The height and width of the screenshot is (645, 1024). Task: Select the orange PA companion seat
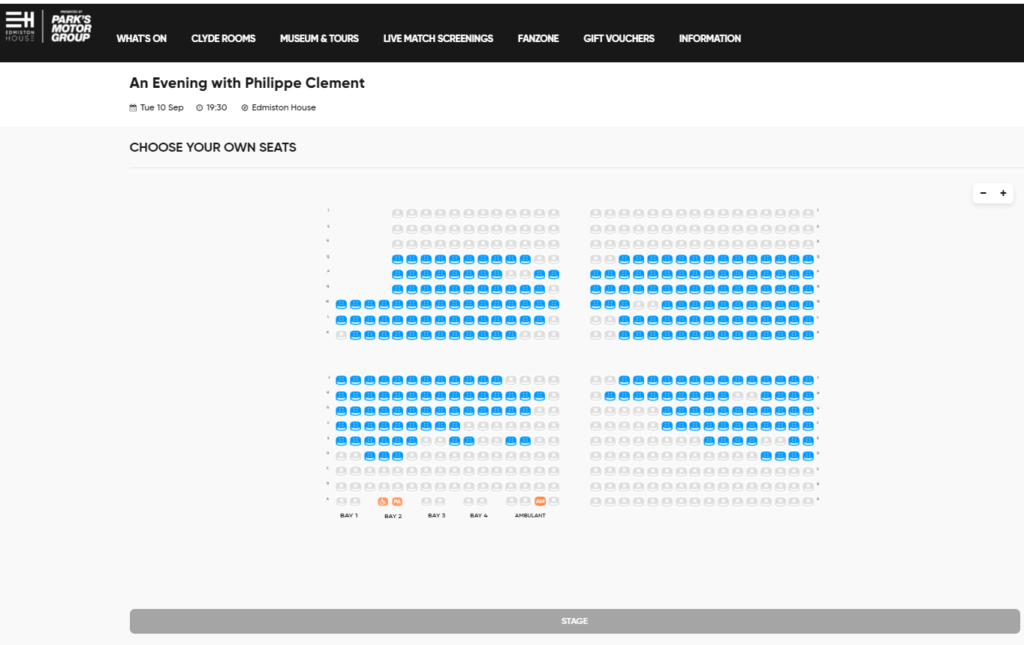click(397, 502)
